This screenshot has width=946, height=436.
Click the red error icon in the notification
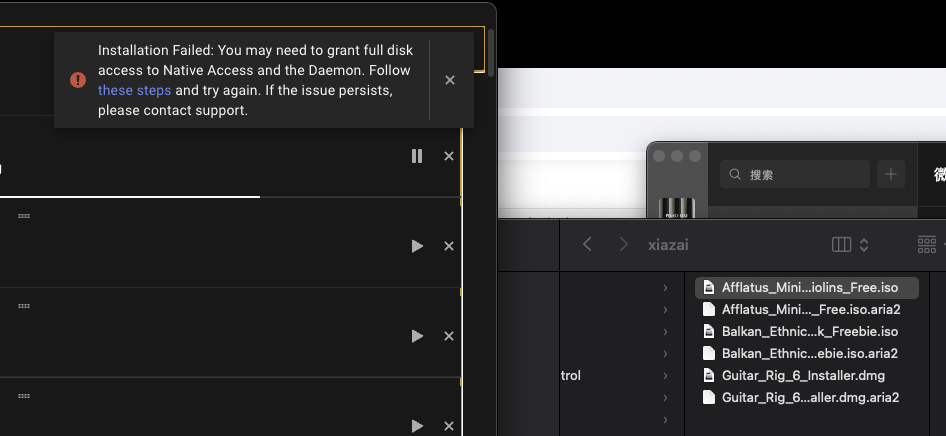click(78, 80)
